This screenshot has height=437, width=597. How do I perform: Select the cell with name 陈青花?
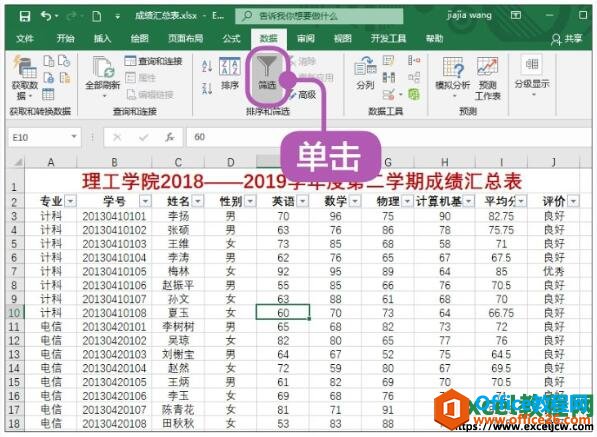pos(178,410)
